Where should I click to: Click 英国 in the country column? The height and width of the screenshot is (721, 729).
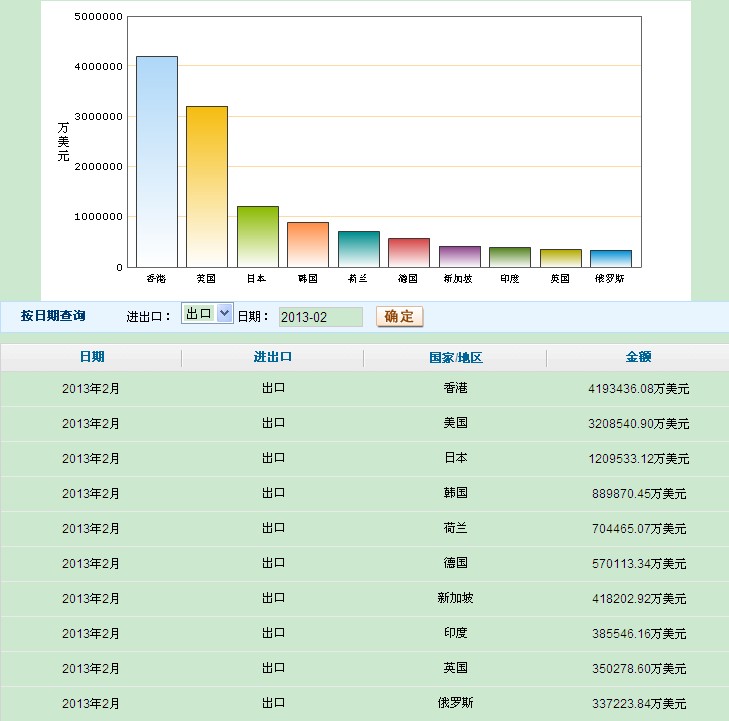455,668
